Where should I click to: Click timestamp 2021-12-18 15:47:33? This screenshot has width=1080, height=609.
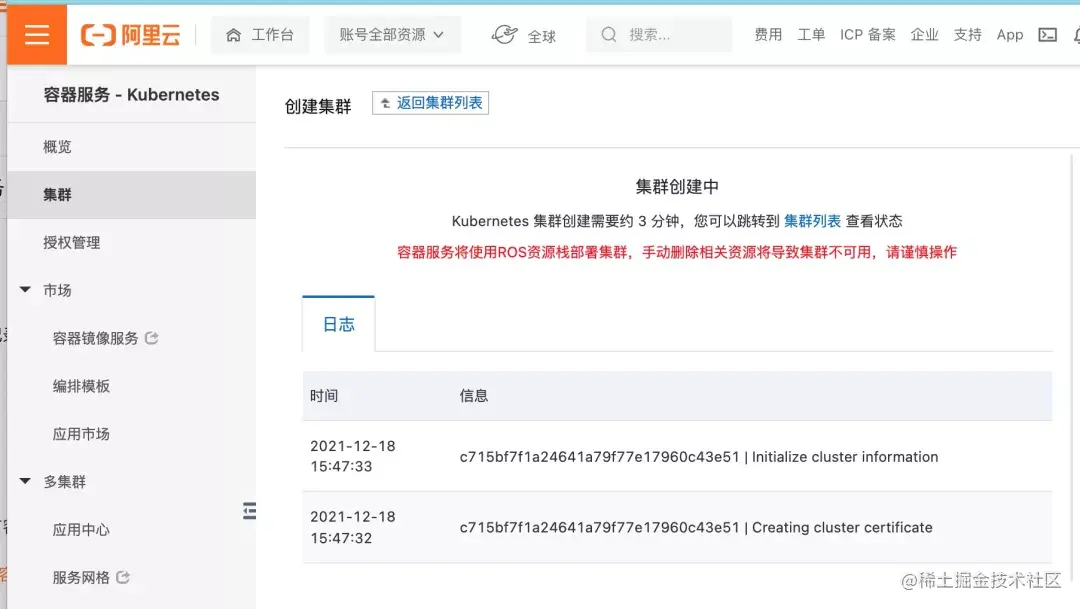(353, 456)
